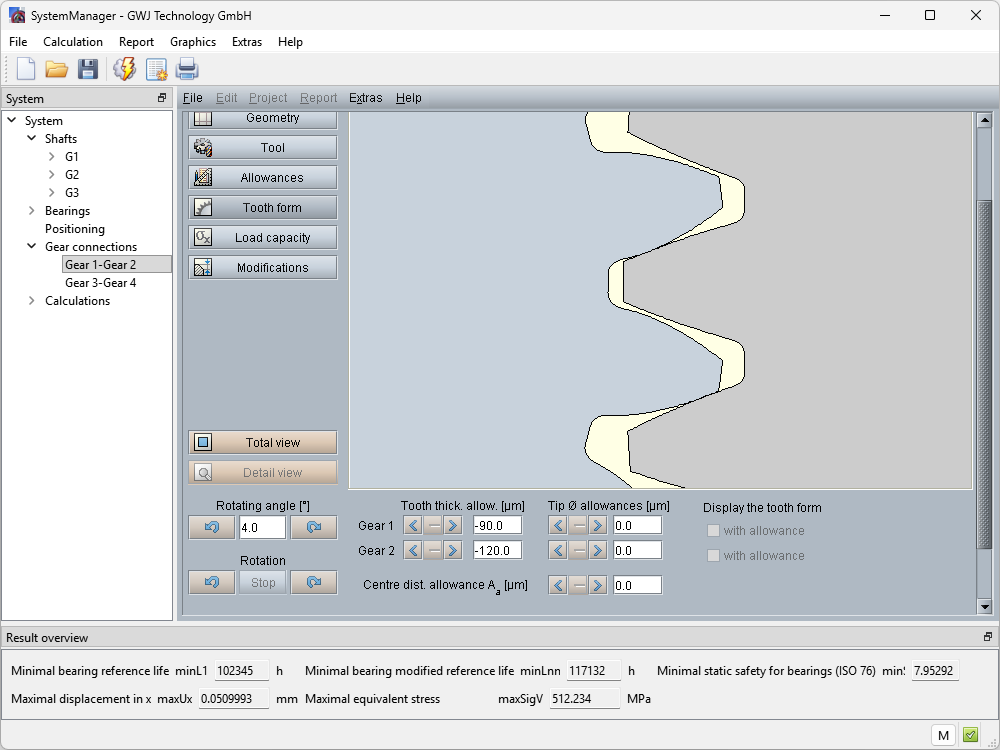Open the inner Extras menu
This screenshot has height=750, width=1000.
[x=365, y=98]
